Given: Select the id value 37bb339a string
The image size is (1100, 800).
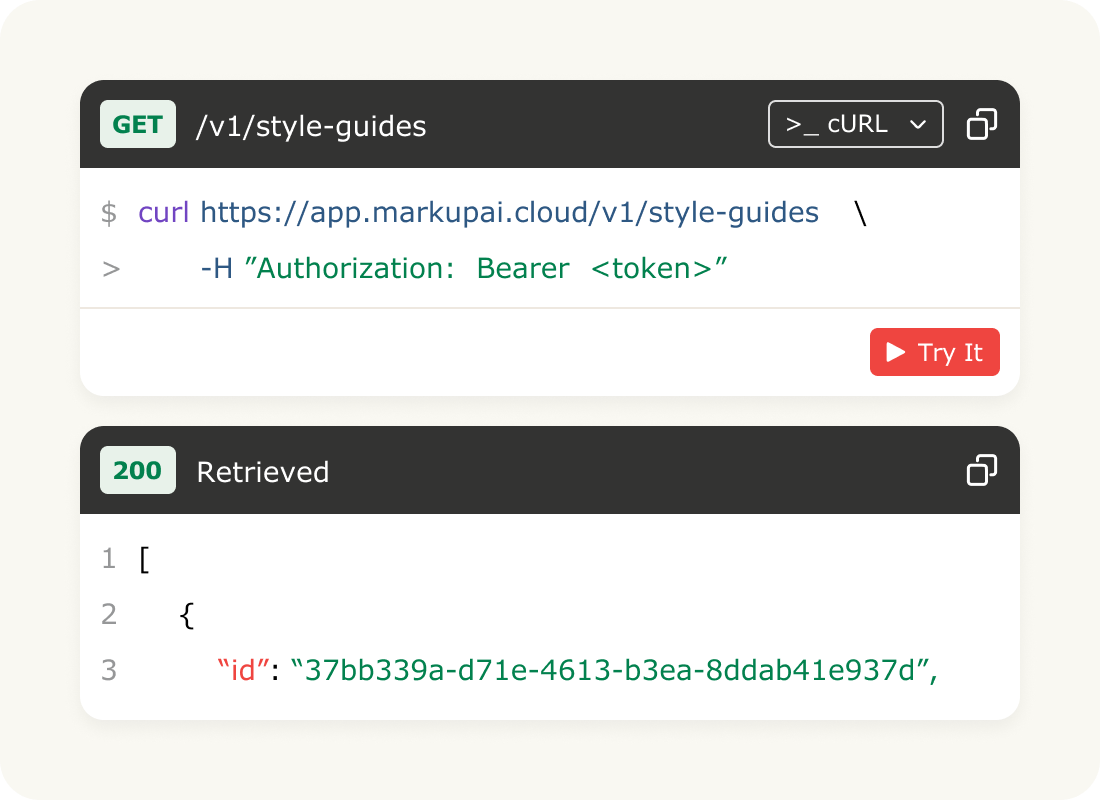Looking at the screenshot, I should click(x=610, y=670).
